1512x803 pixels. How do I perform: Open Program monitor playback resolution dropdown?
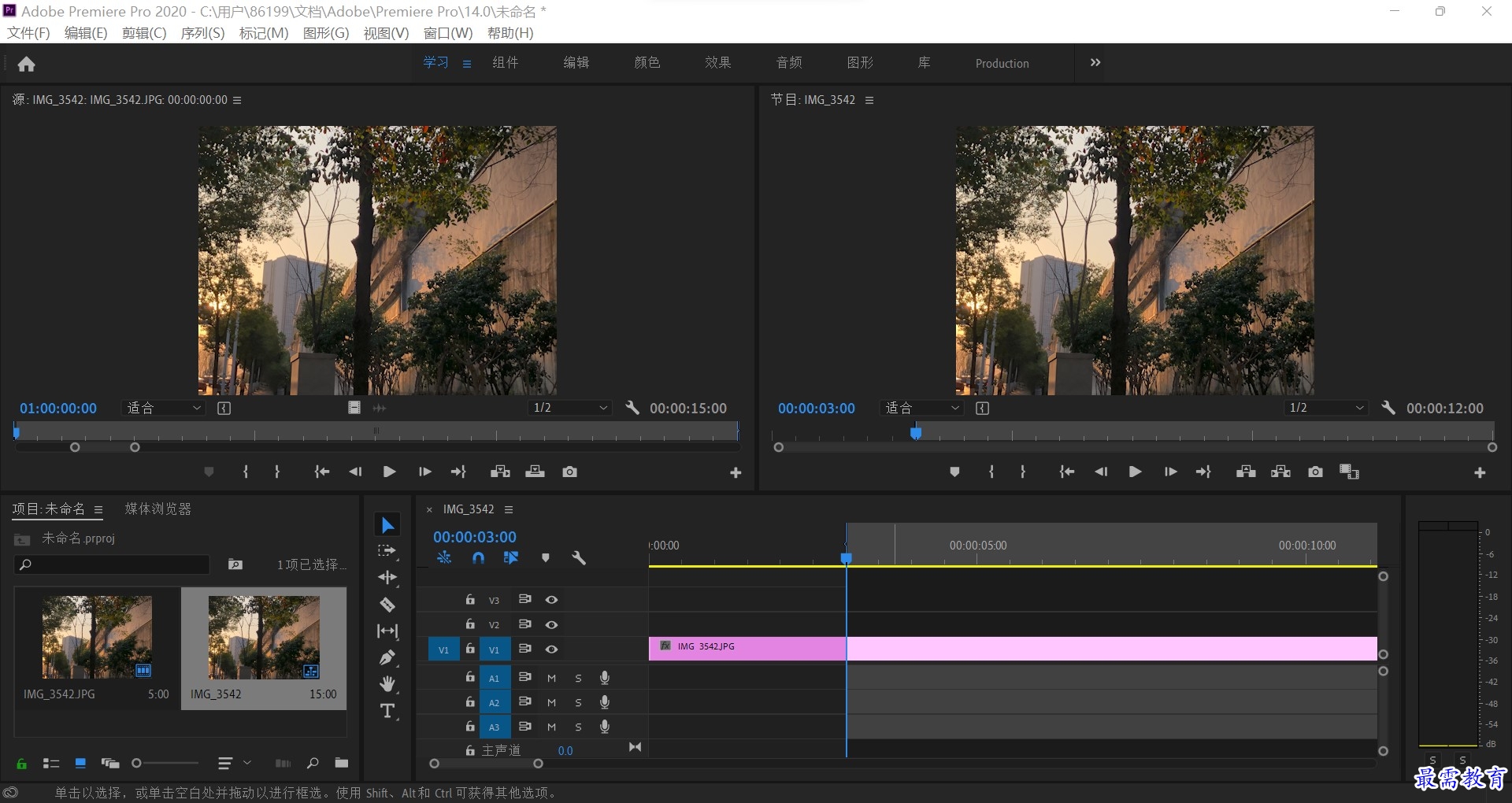pyautogui.click(x=1325, y=408)
